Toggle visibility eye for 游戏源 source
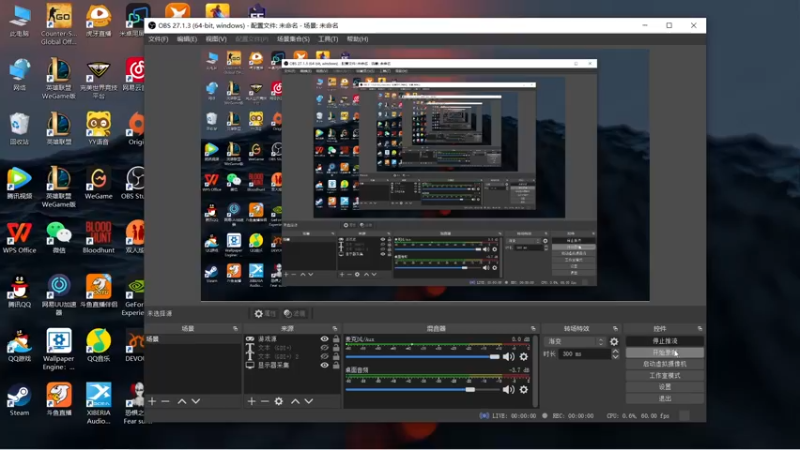This screenshot has height=450, width=800. (324, 339)
